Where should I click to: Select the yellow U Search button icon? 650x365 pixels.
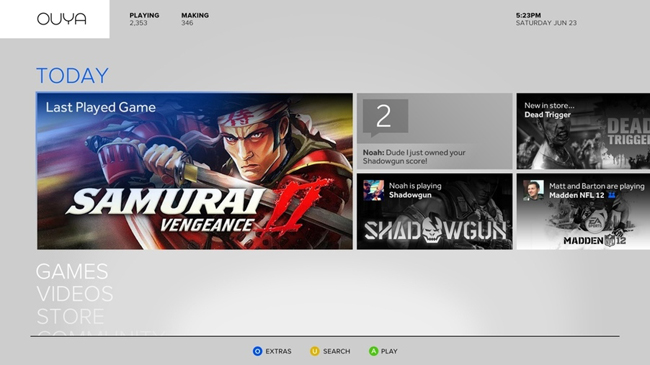(315, 351)
